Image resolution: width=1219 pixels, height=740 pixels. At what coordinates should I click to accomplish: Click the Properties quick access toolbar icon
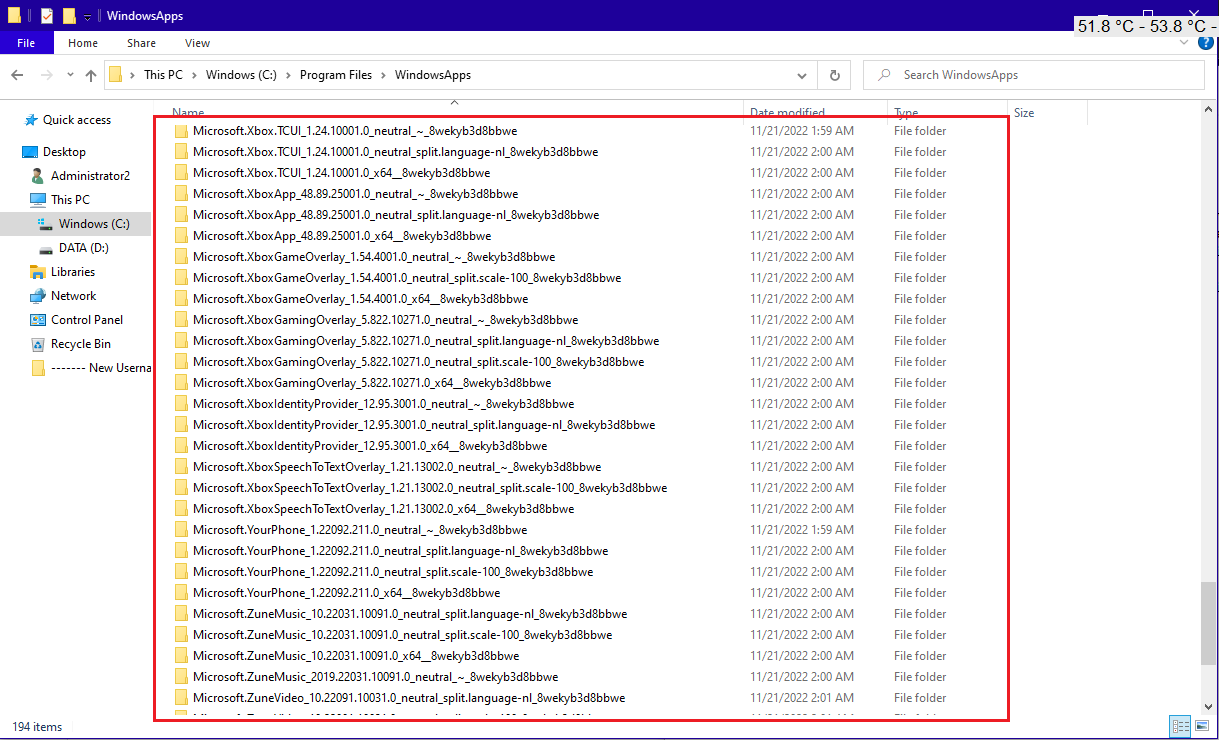click(46, 16)
